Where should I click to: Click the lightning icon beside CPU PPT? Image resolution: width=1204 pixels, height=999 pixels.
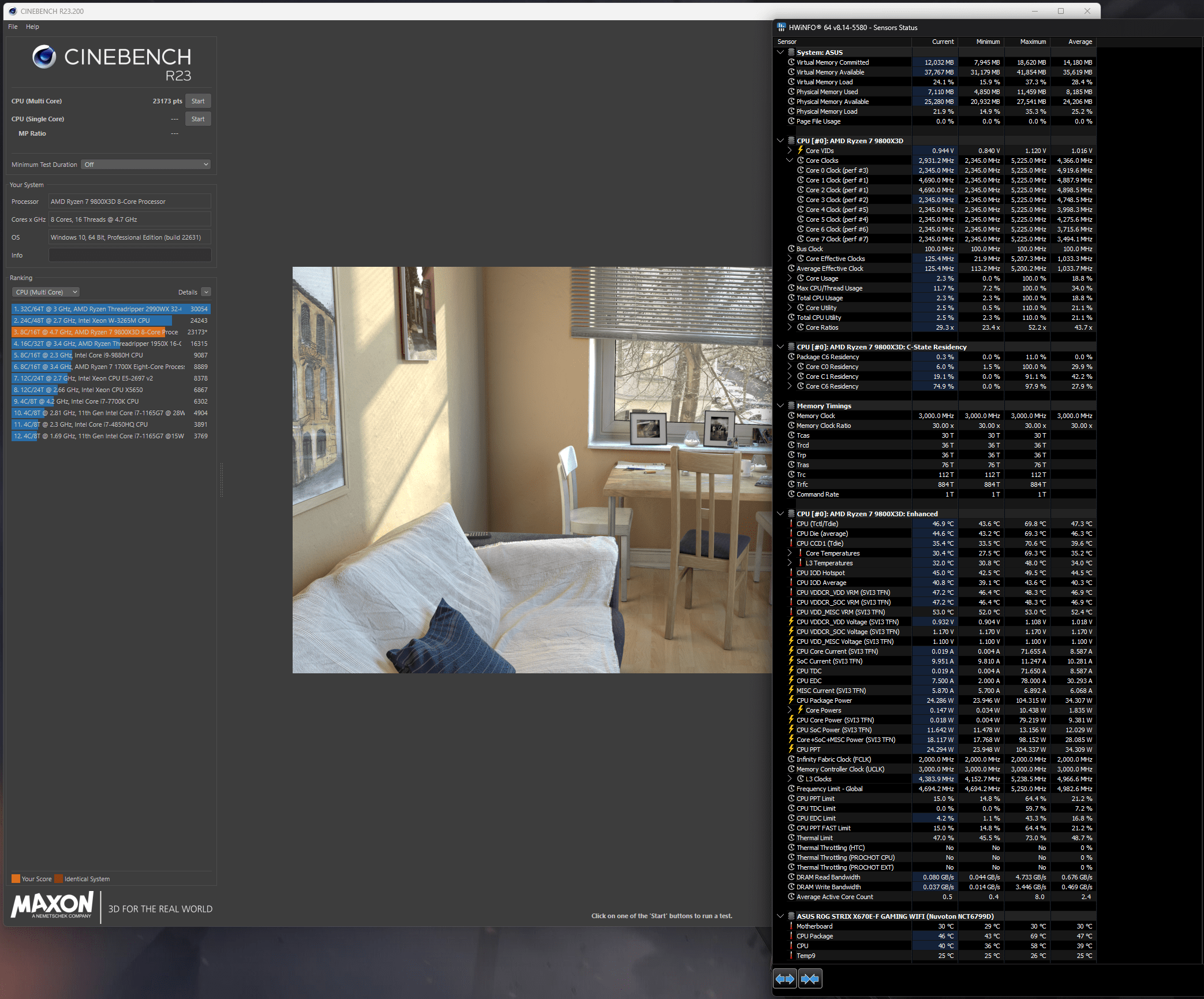tap(791, 749)
